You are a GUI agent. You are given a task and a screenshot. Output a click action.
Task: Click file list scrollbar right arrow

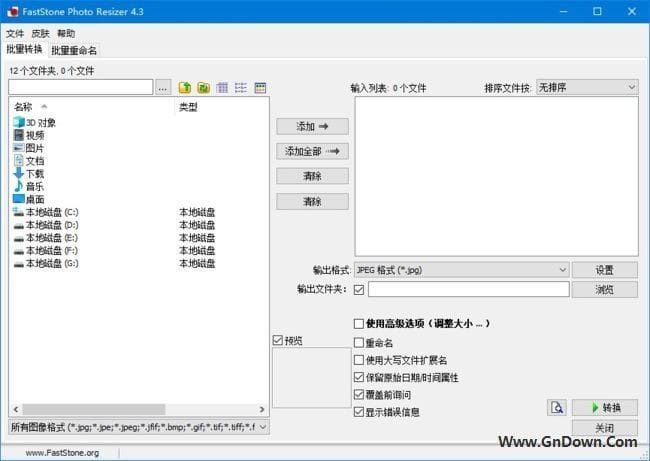[262, 410]
